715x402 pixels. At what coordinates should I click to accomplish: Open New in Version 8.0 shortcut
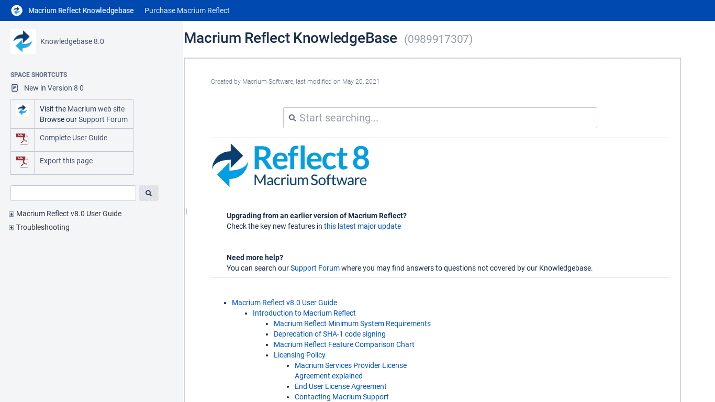tap(54, 88)
